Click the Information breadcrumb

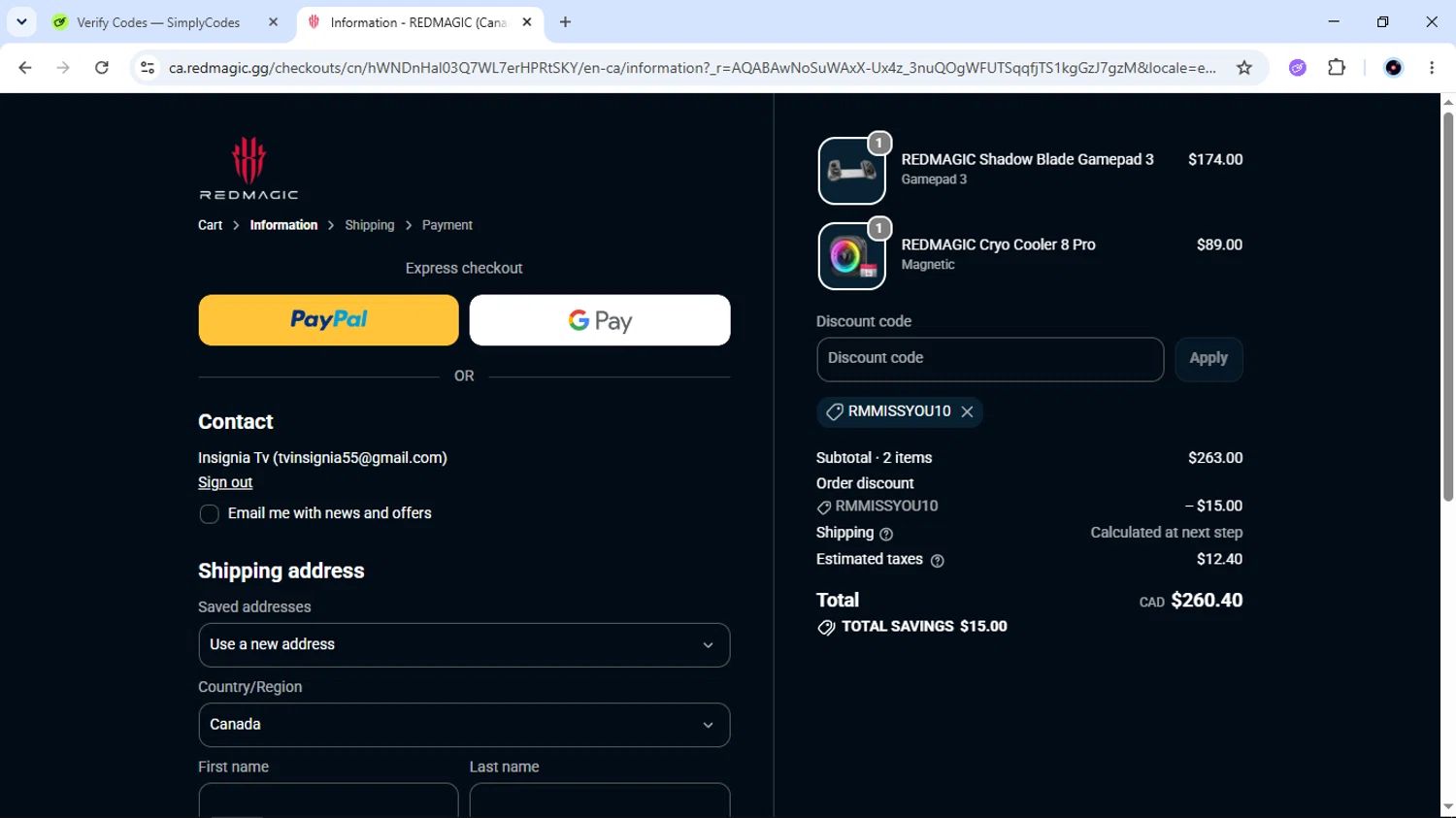coord(283,225)
